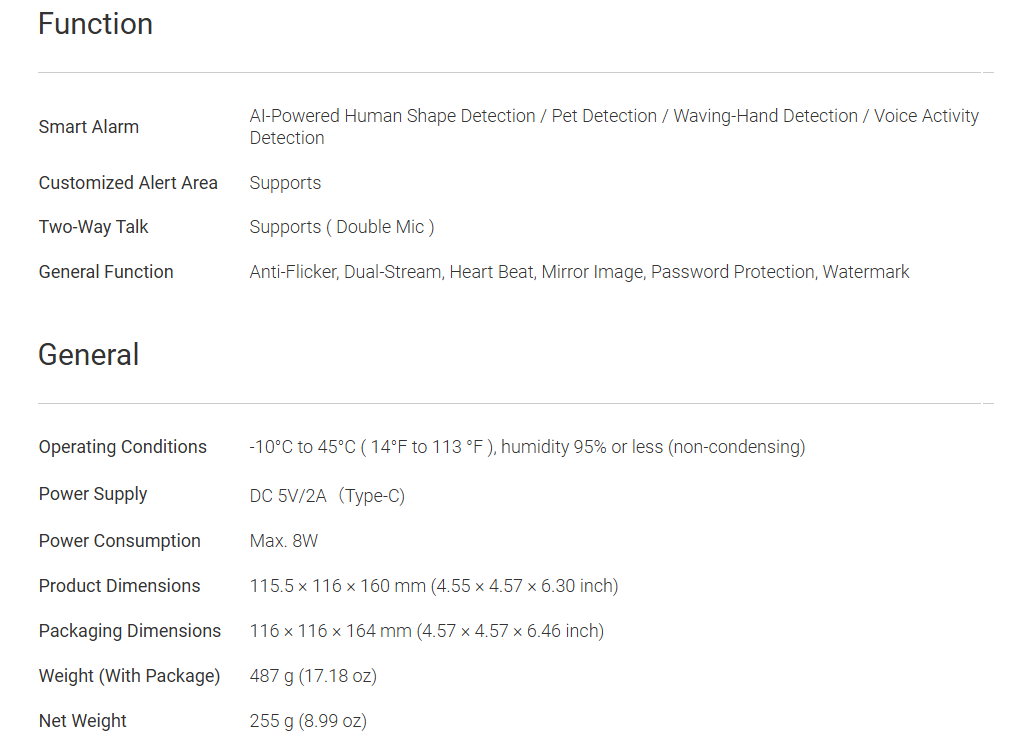Click the Operating Conditions label
Image resolution: width=1013 pixels, height=751 pixels.
pos(122,447)
